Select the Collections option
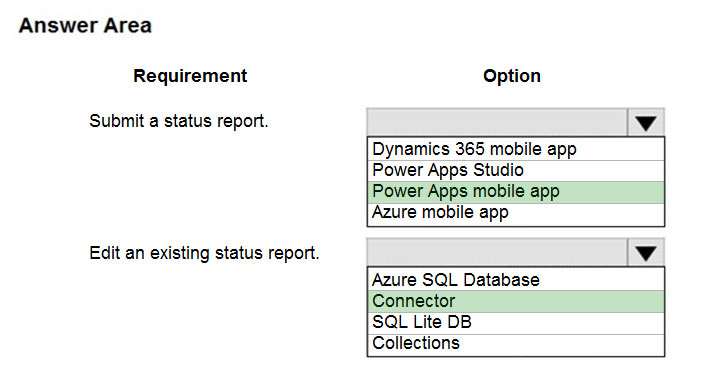 click(x=515, y=344)
